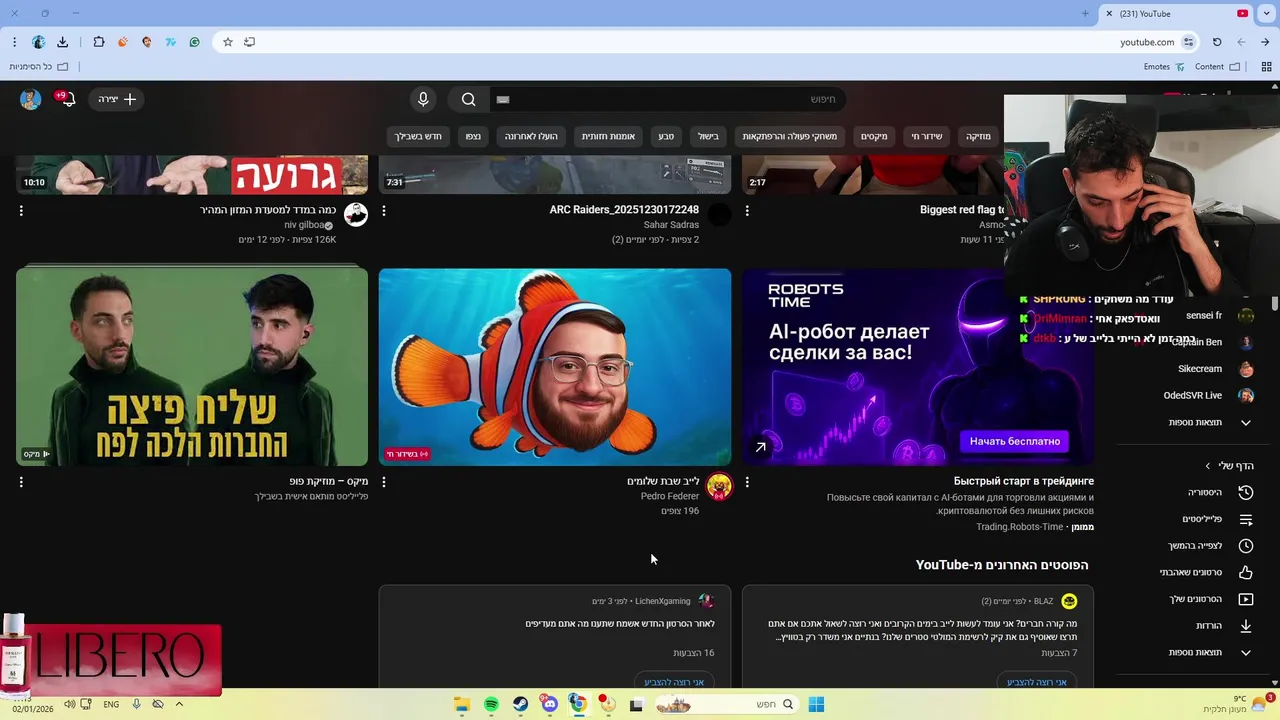Select the אומנות חזותית category chip

coord(608,136)
